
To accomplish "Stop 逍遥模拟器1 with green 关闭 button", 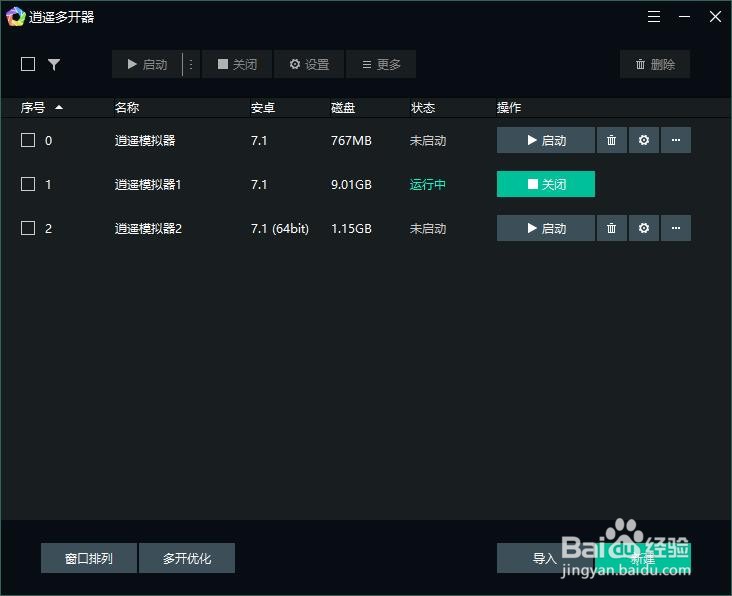I will [546, 184].
